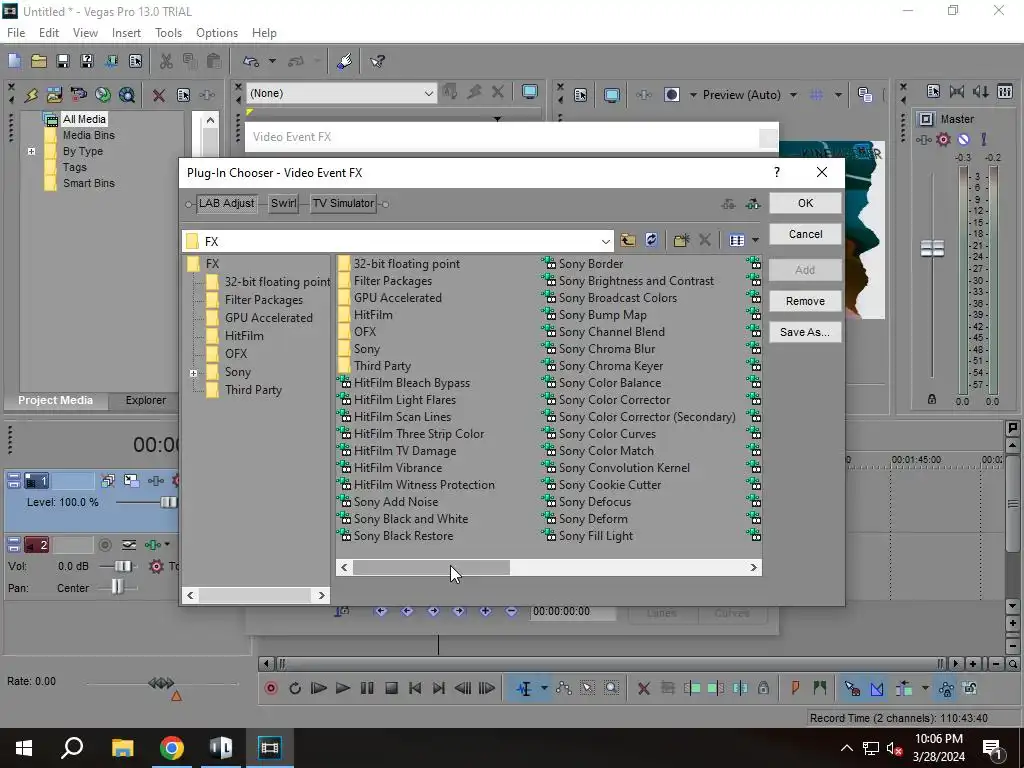Open the edit tool dropdown arrow
This screenshot has width=1024, height=768.
[544, 688]
